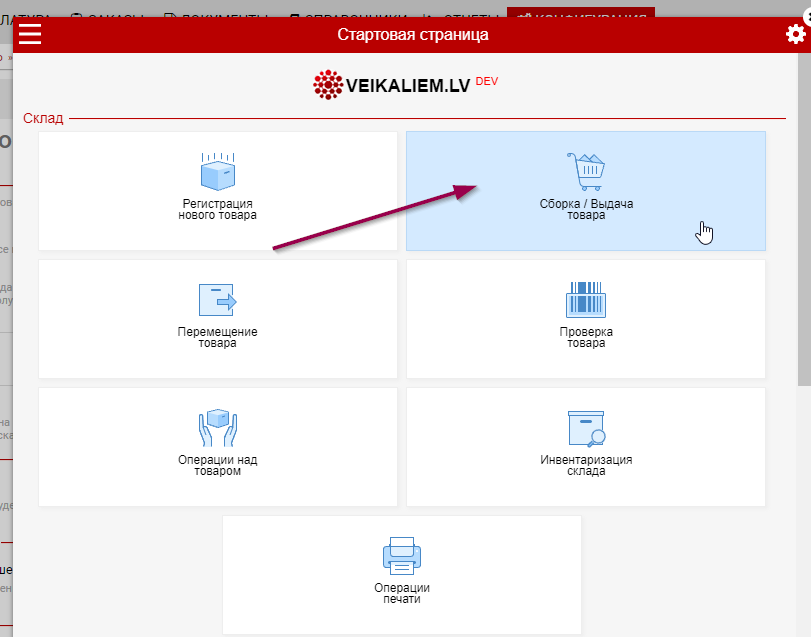Open settings via the gear icon
Viewport: 811px width, 637px height.
pos(795,34)
